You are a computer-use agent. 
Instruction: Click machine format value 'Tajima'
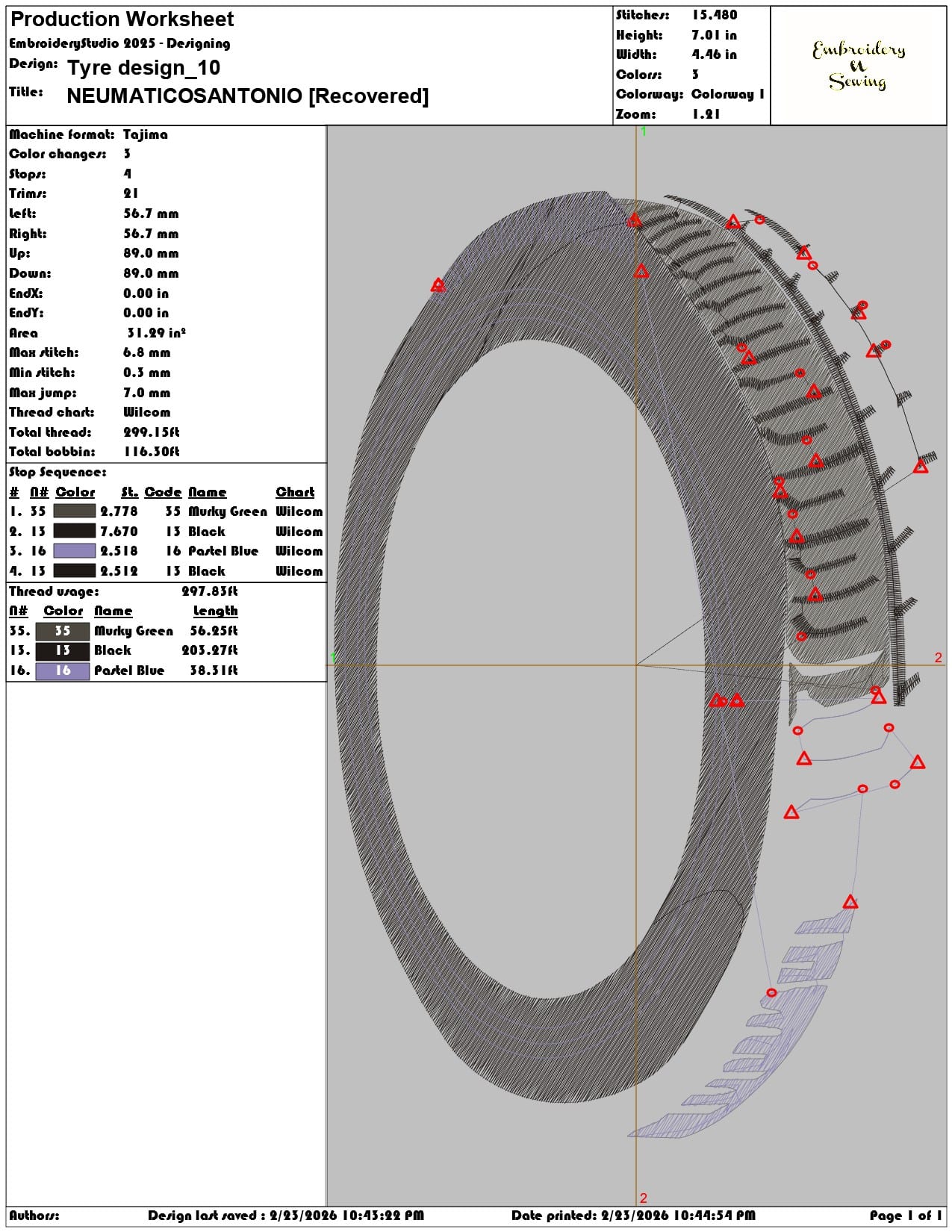(x=146, y=134)
